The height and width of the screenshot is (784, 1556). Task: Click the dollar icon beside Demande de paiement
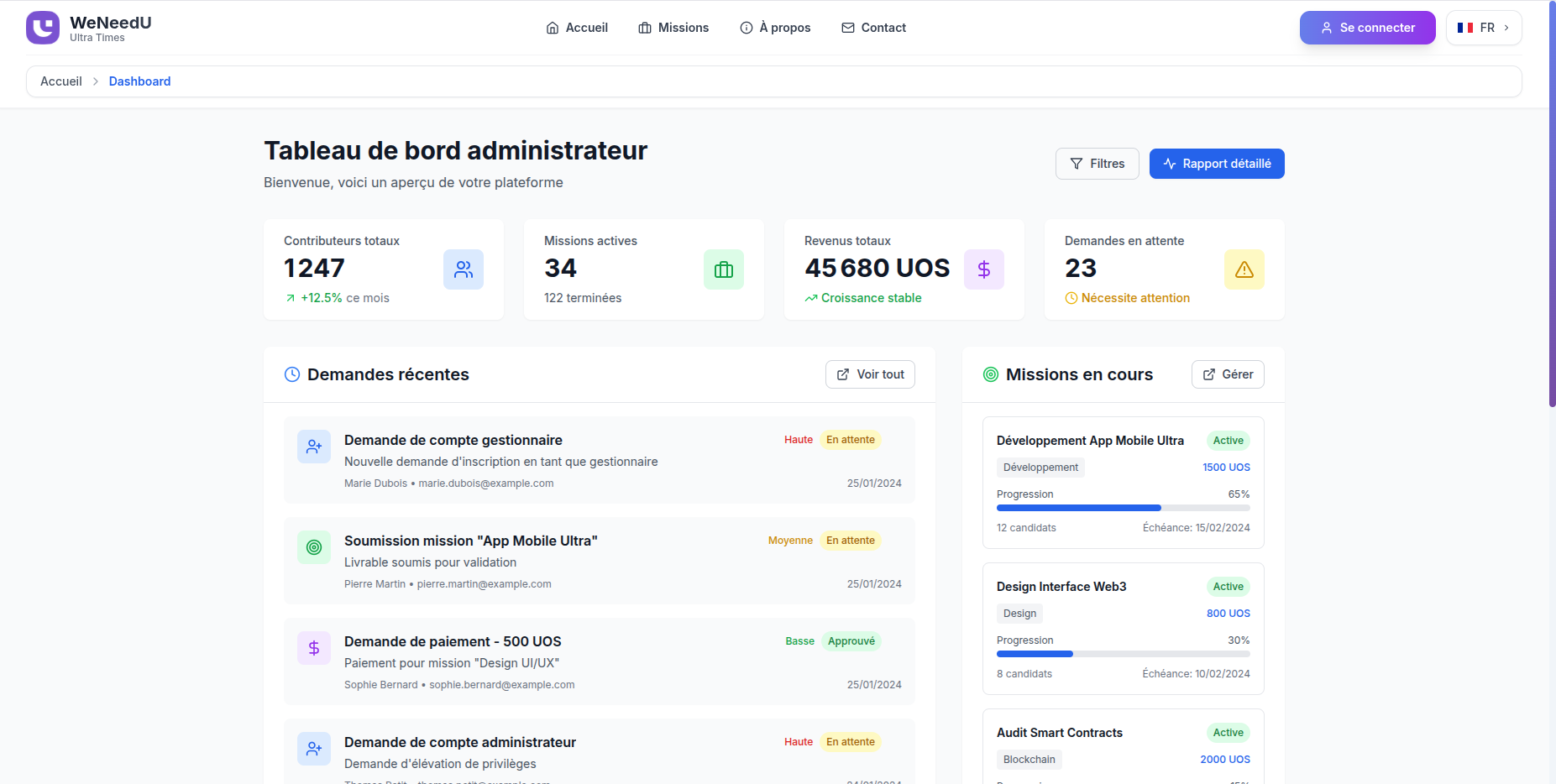pos(314,648)
